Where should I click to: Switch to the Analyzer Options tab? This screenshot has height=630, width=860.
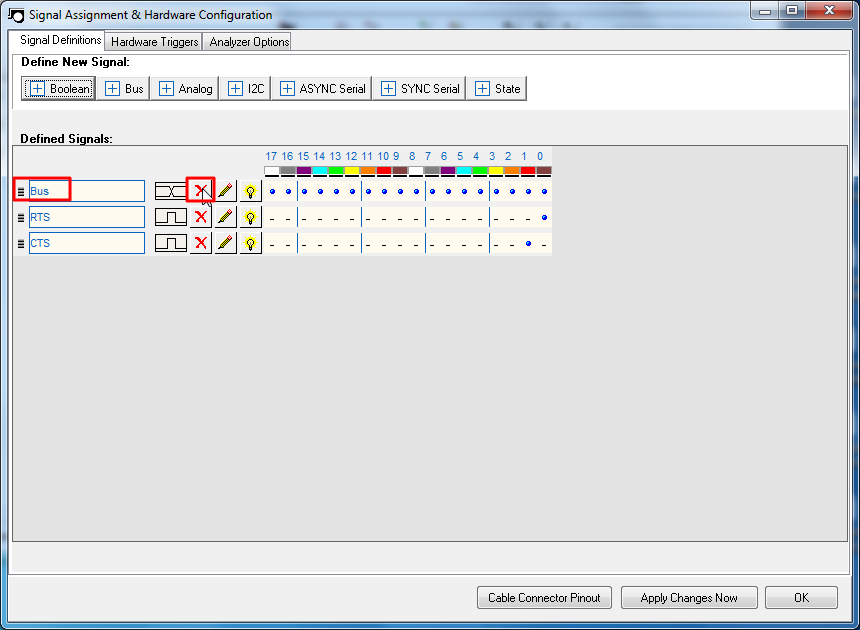(249, 42)
